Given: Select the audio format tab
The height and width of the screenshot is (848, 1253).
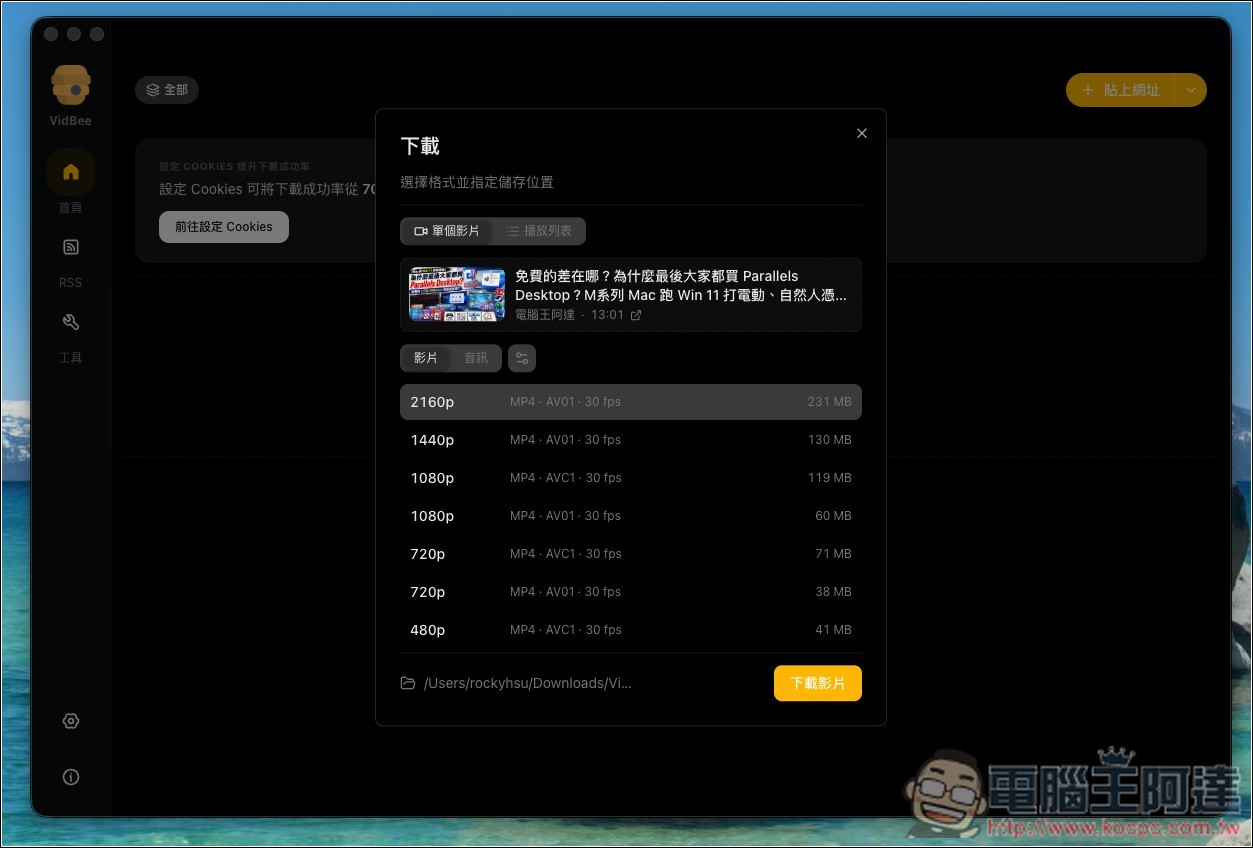Looking at the screenshot, I should 476,358.
